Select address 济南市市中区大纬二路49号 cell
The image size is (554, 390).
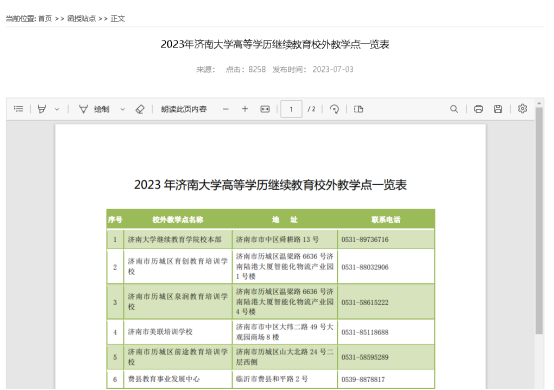[285, 332]
